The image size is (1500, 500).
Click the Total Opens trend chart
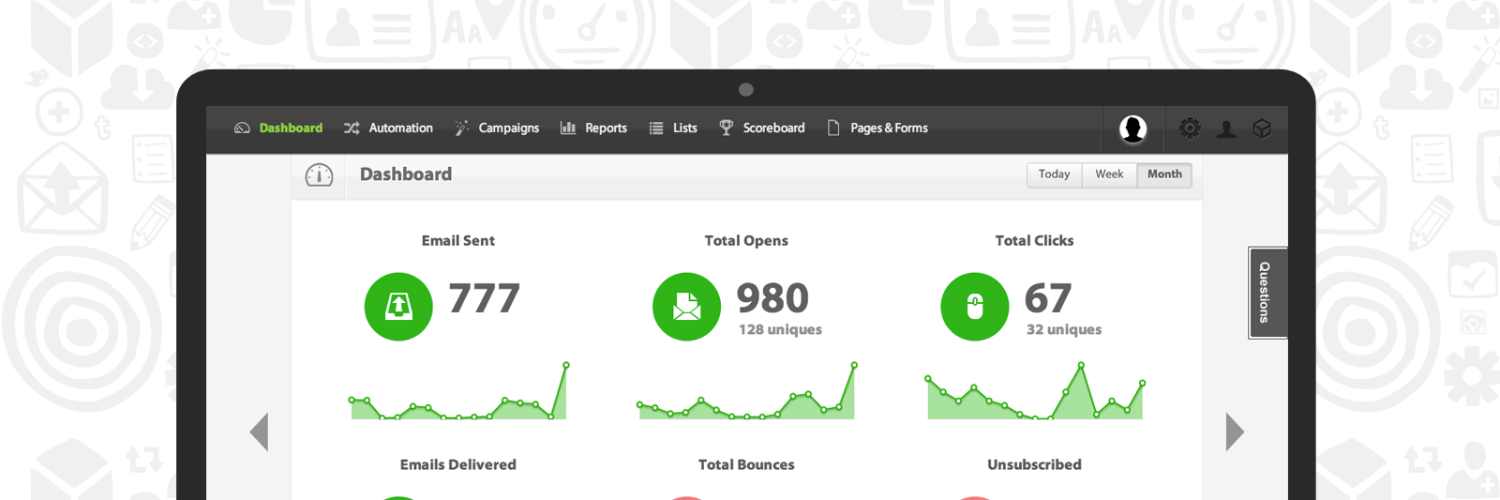747,391
